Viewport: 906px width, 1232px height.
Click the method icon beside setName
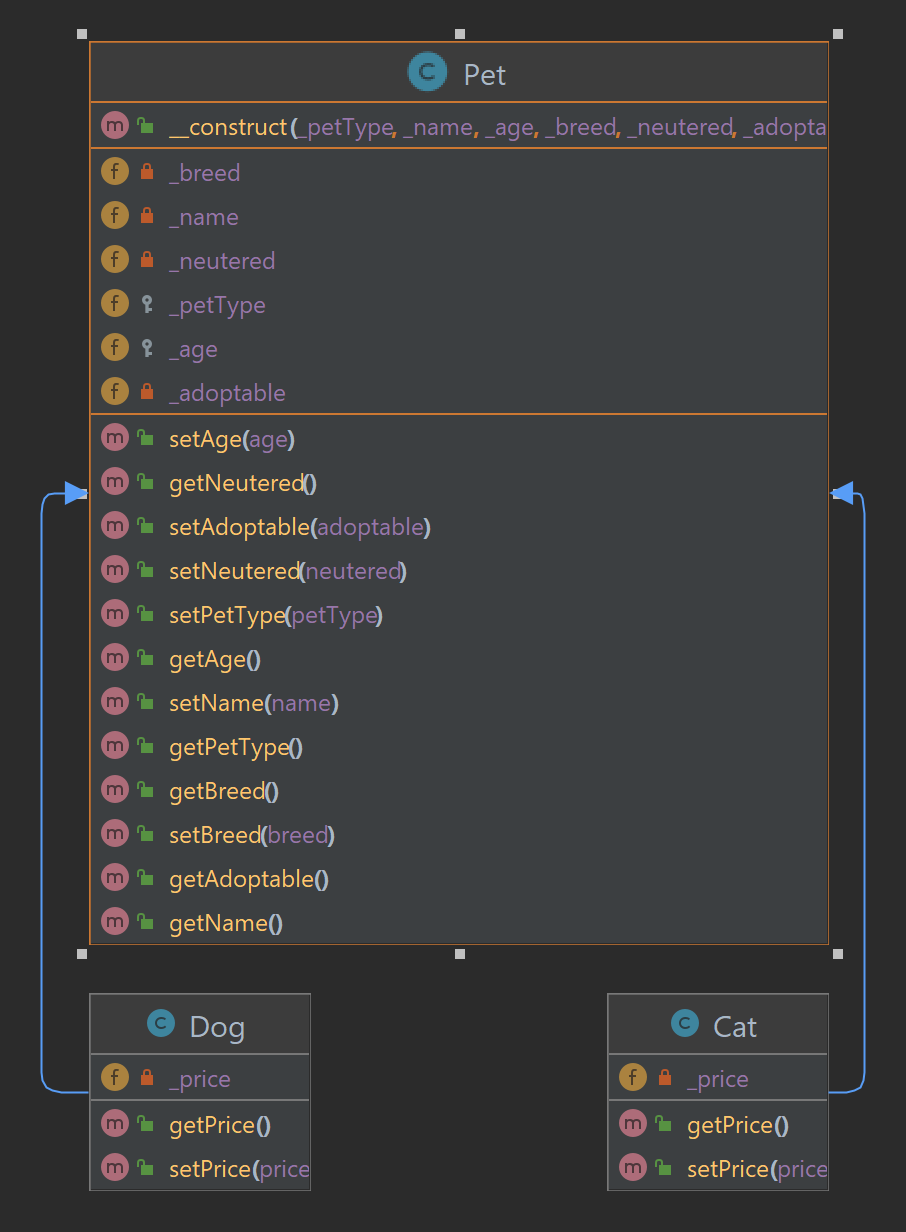[116, 702]
